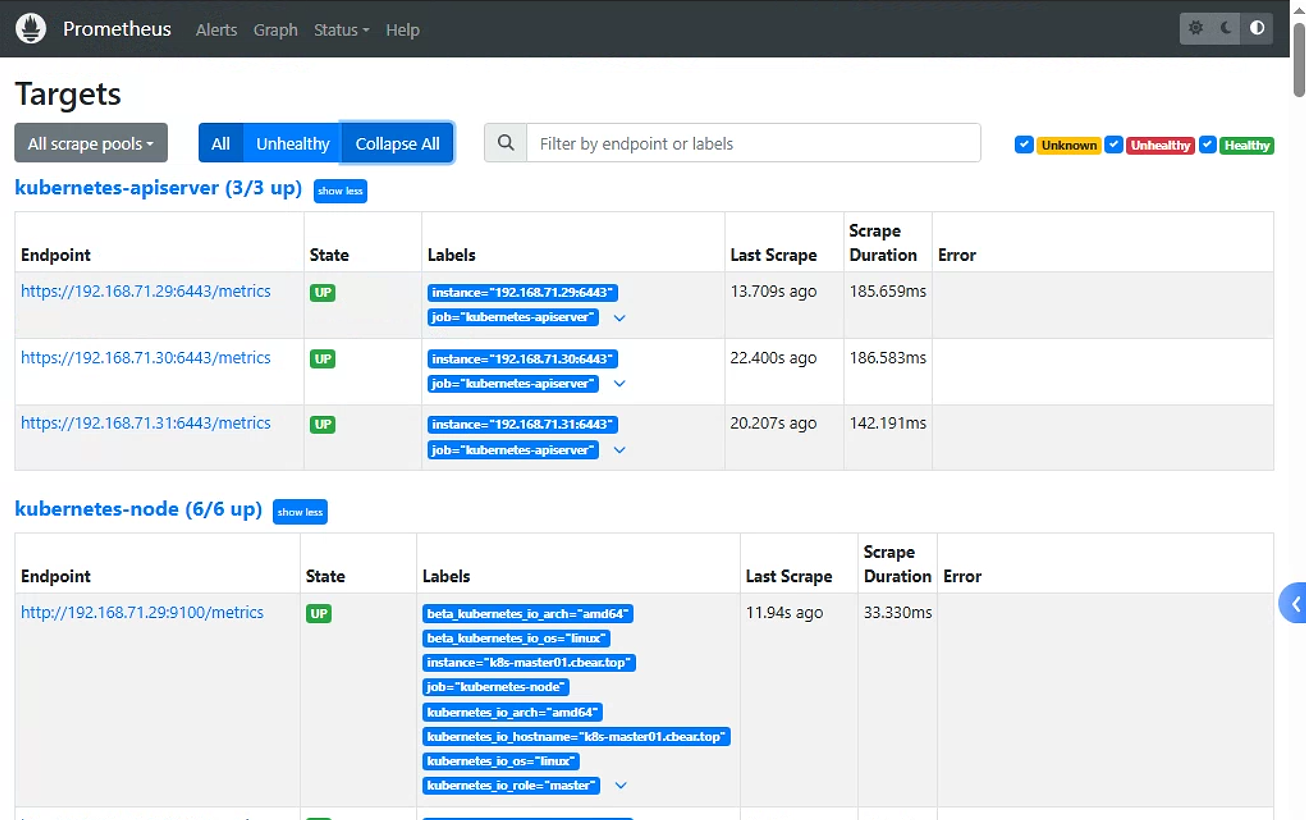Image resolution: width=1306 pixels, height=820 pixels.
Task: Click the magnifier search icon
Action: (x=506, y=143)
